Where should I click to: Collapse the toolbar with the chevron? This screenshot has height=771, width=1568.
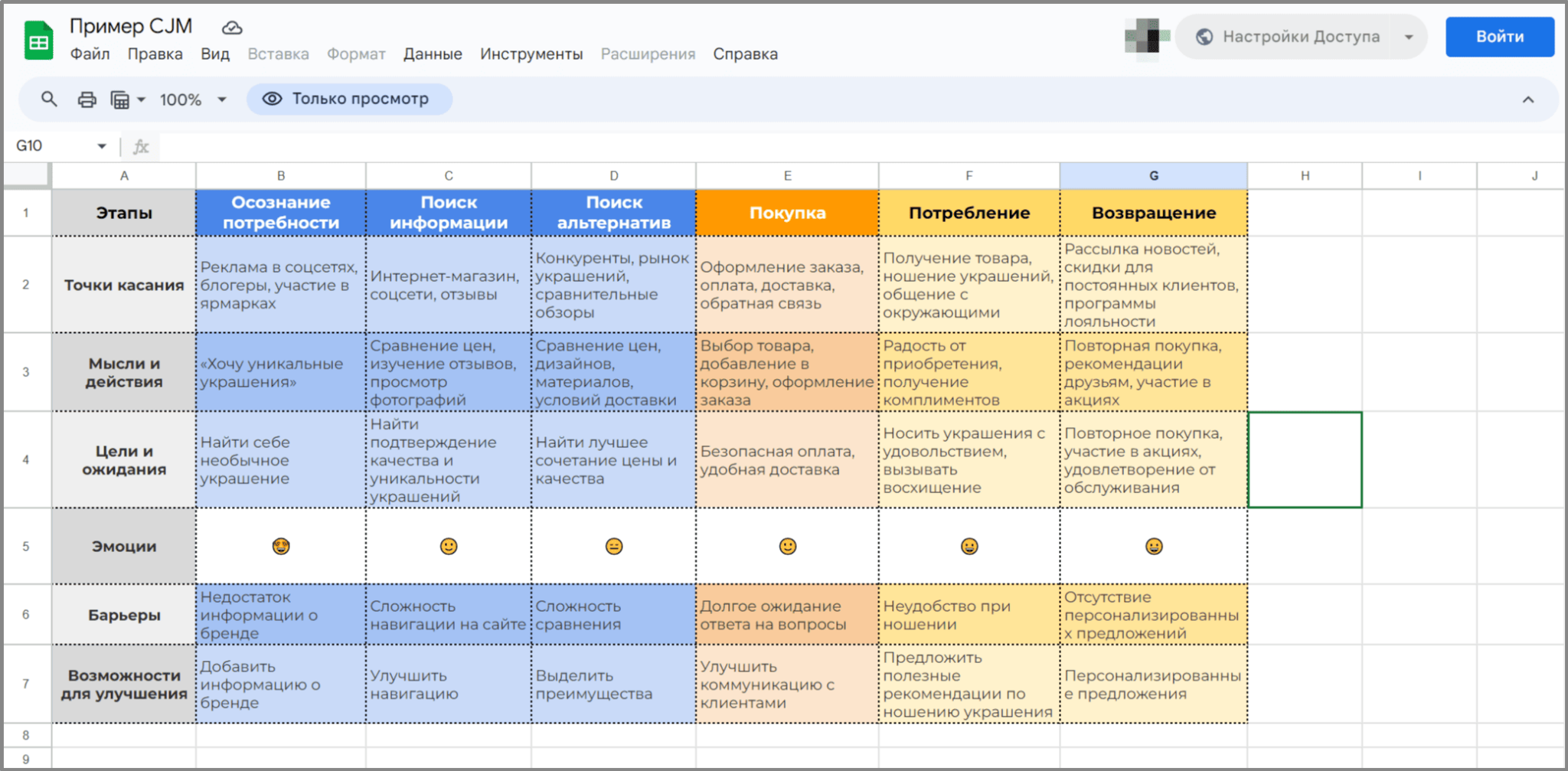(1529, 99)
